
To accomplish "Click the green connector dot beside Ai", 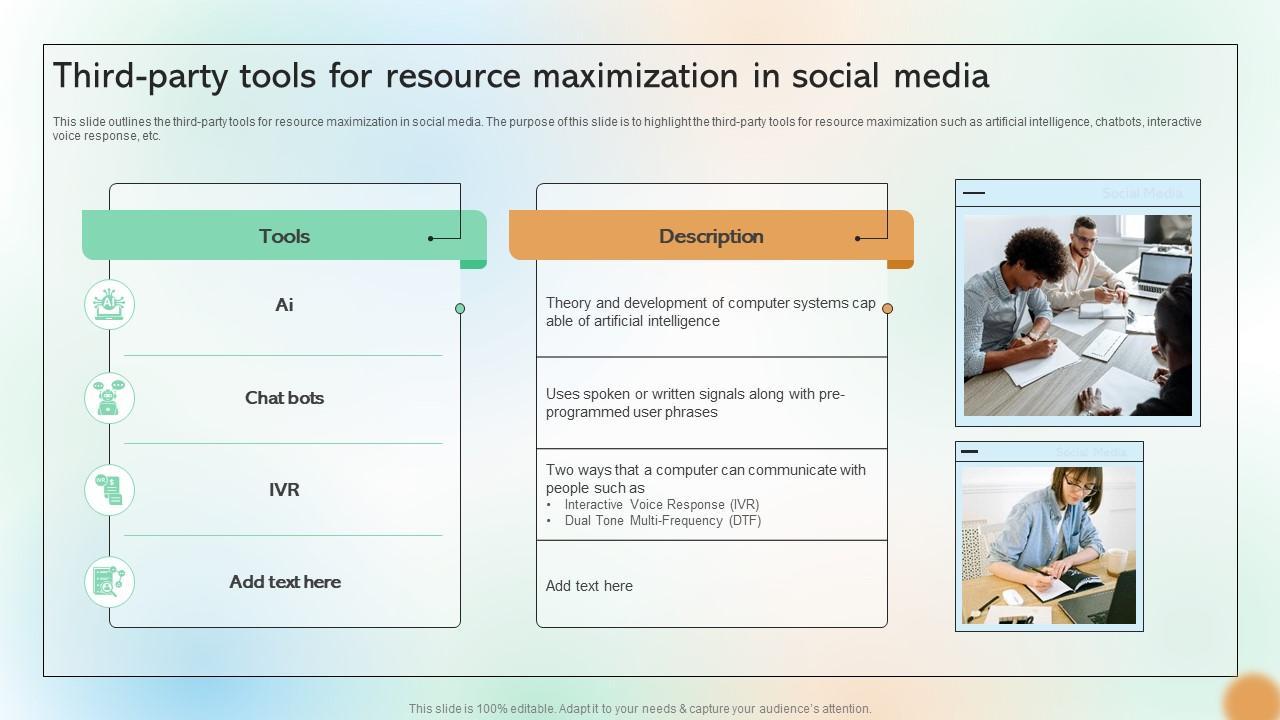I will pyautogui.click(x=460, y=309).
